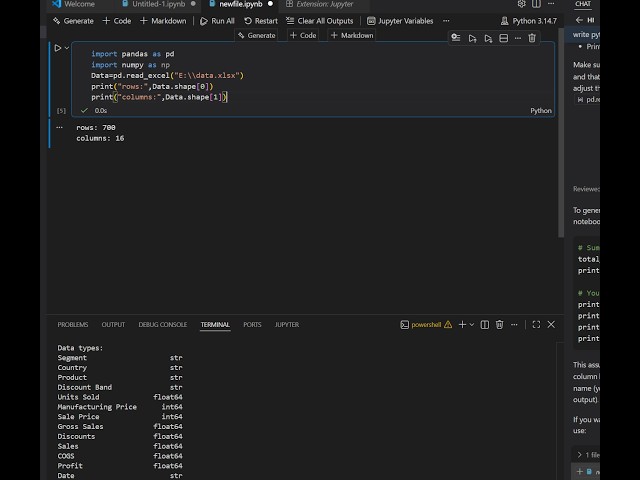Open cell output ellipsis menu
Image resolution: width=640 pixels, height=480 pixels.
tap(59, 127)
